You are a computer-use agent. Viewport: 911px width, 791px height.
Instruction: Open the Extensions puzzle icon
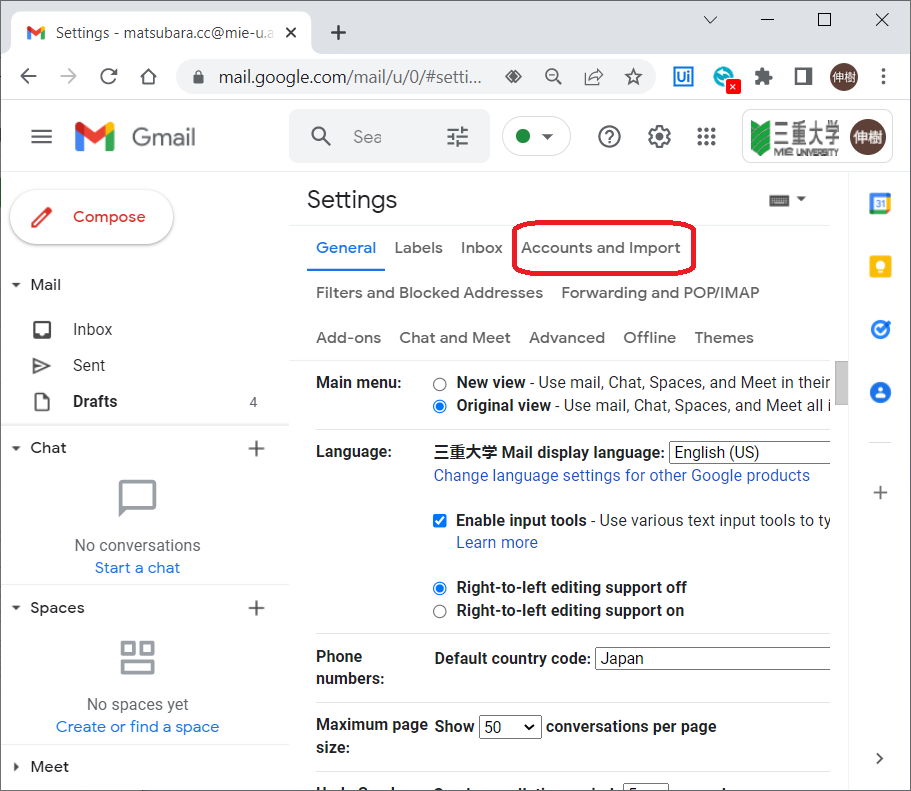tap(763, 76)
